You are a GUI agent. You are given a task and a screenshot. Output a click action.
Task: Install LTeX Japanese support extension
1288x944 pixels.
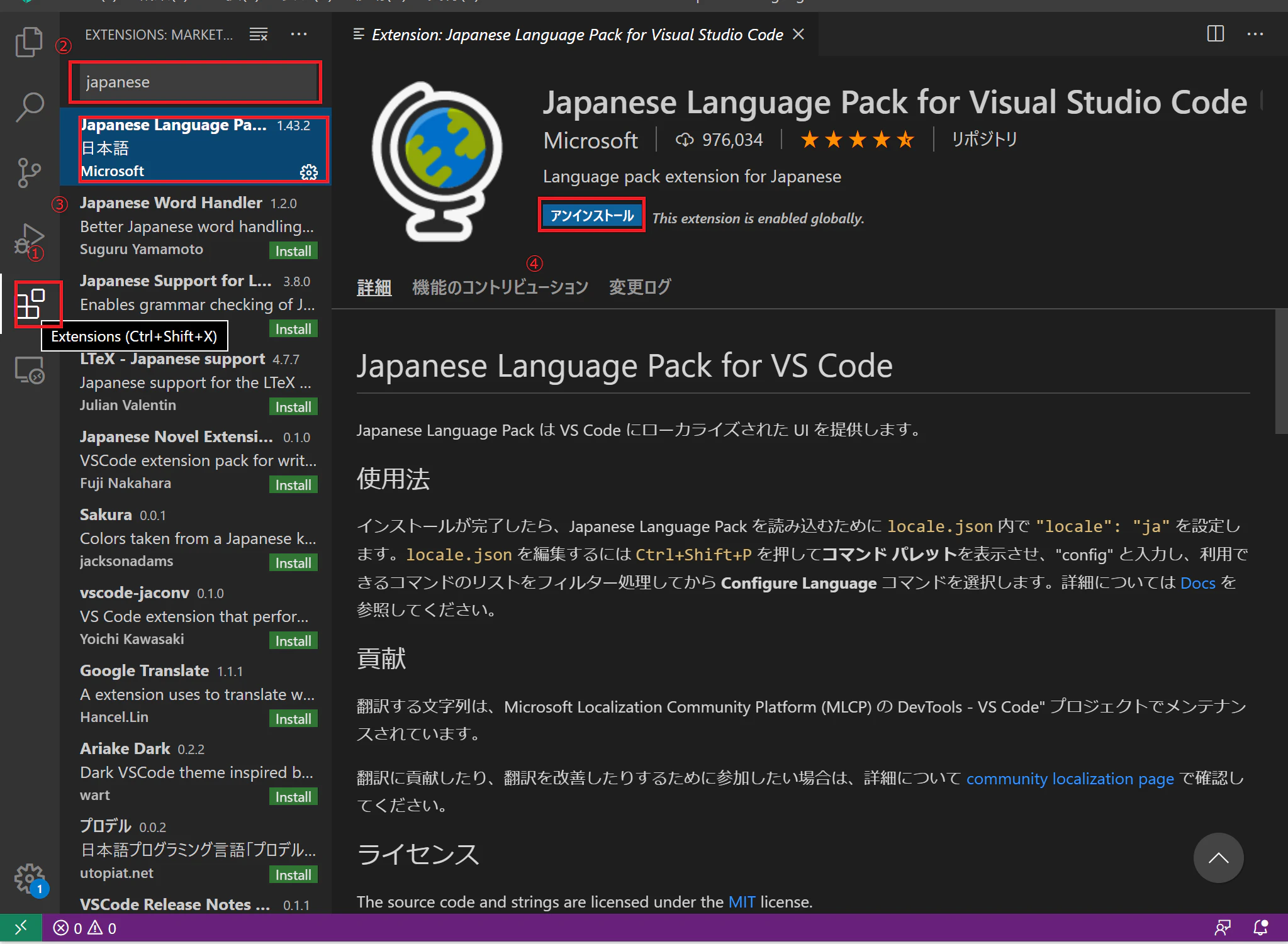coord(293,407)
